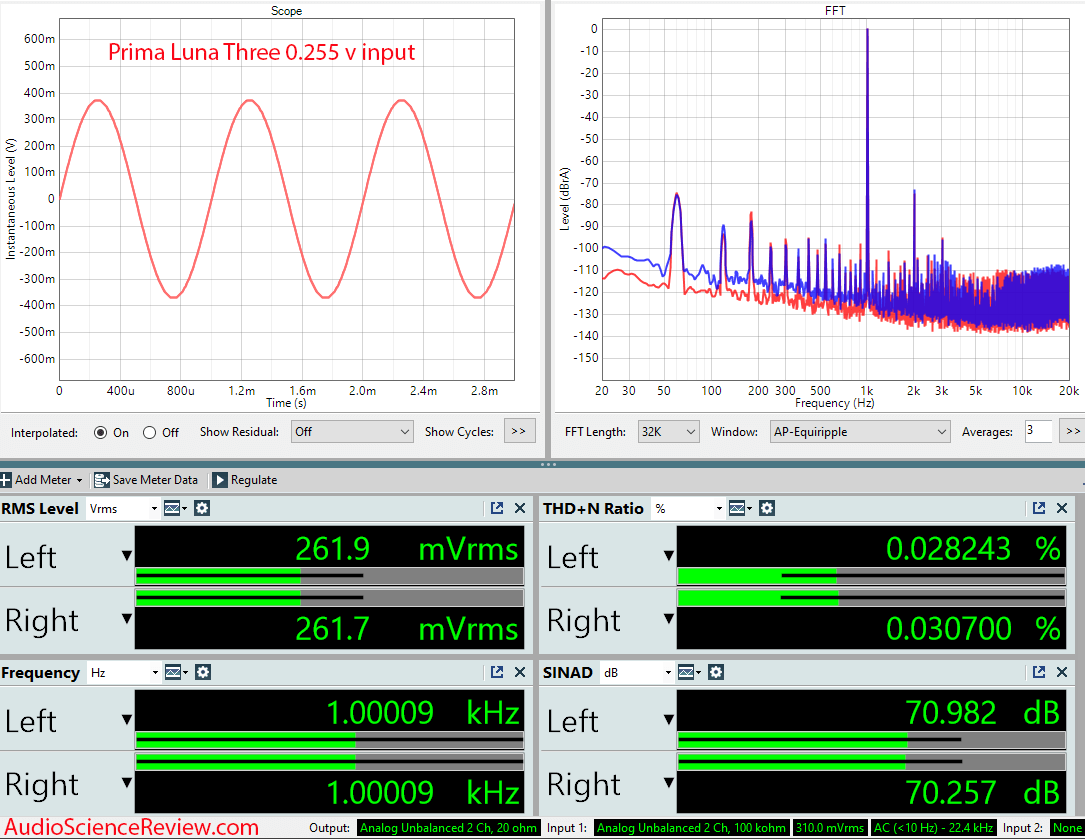Viewport: 1085px width, 839px height.
Task: Open SINAD meter graph view icon
Action: click(686, 672)
